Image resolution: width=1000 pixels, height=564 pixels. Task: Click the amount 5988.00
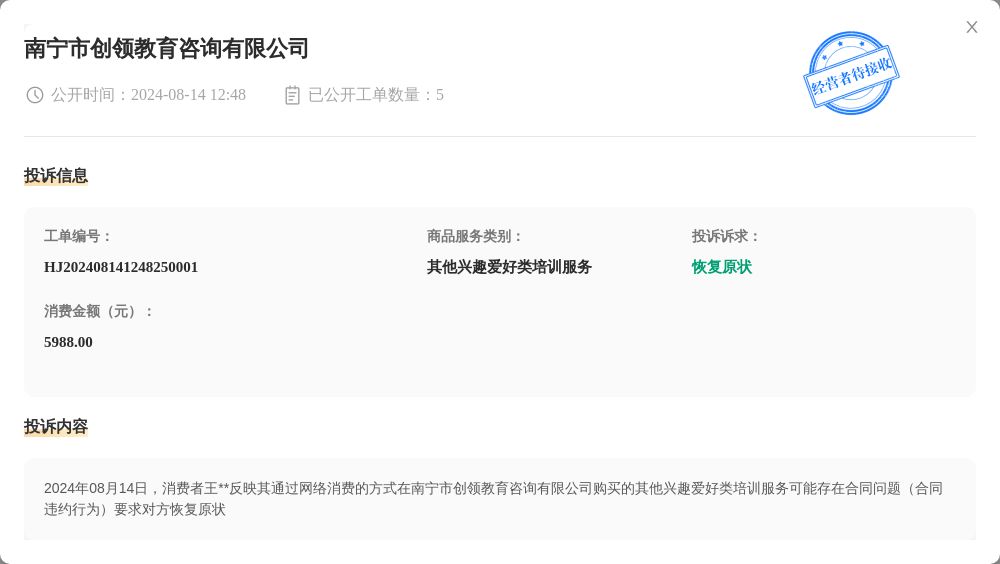pos(68,343)
